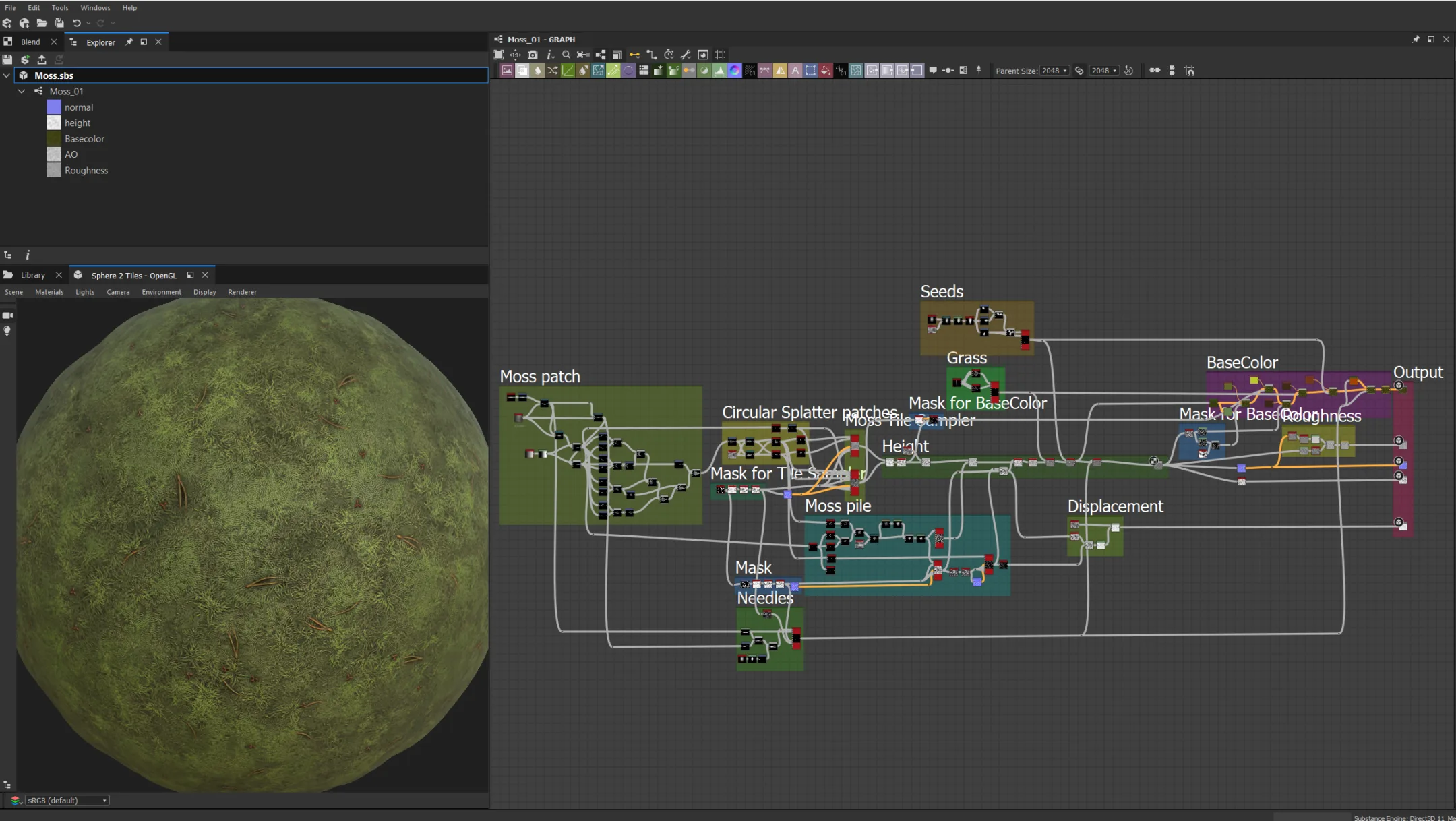Select the Roughness output in Explorer tree
Viewport: 1456px width, 821px height.
click(x=86, y=171)
